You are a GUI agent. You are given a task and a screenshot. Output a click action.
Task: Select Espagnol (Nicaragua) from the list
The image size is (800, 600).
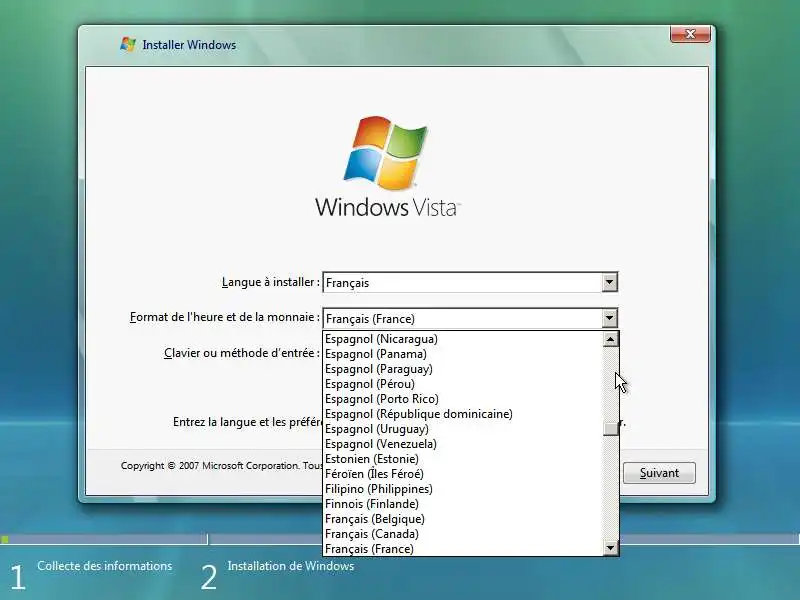coord(463,339)
